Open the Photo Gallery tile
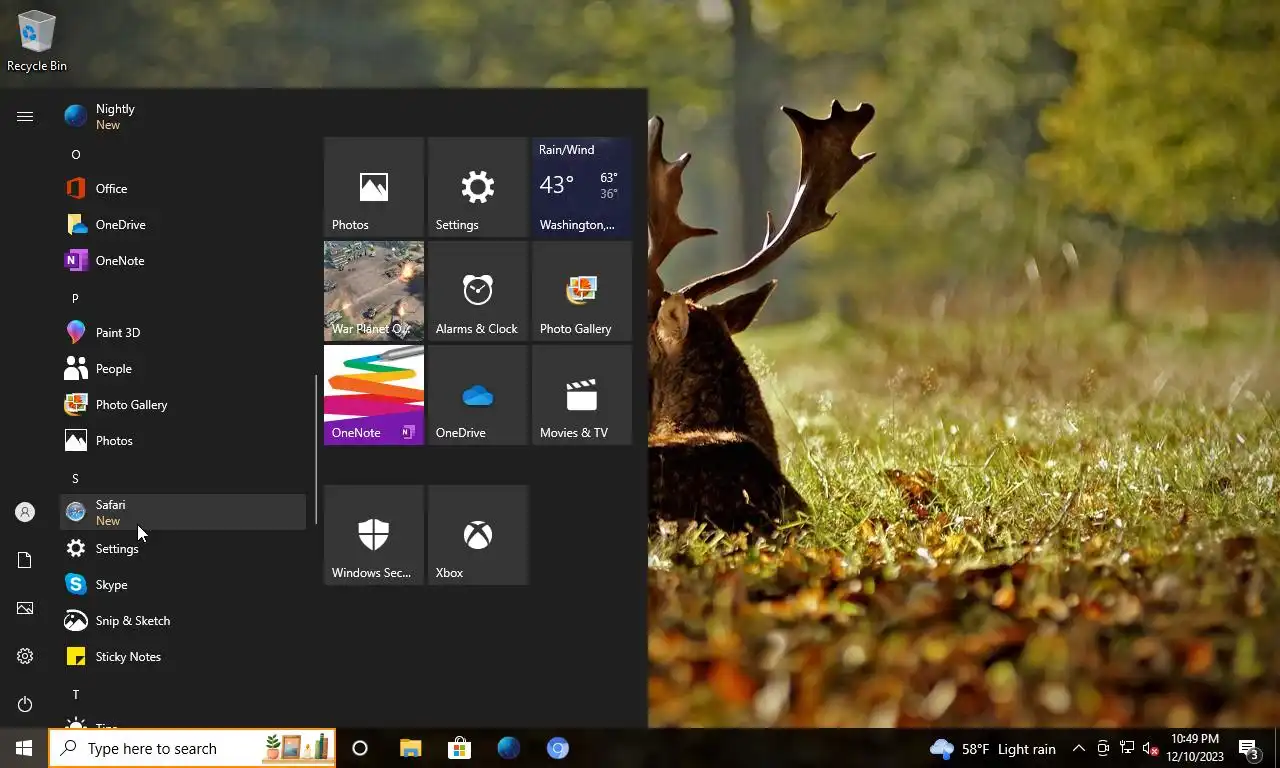This screenshot has width=1280, height=768. pos(582,291)
